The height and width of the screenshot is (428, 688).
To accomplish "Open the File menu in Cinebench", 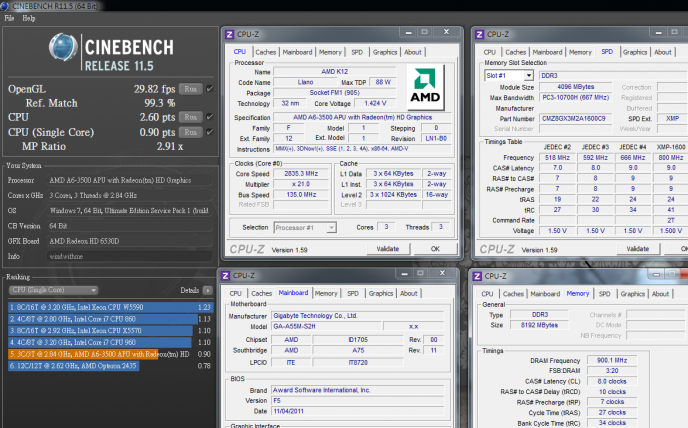I will [9, 18].
